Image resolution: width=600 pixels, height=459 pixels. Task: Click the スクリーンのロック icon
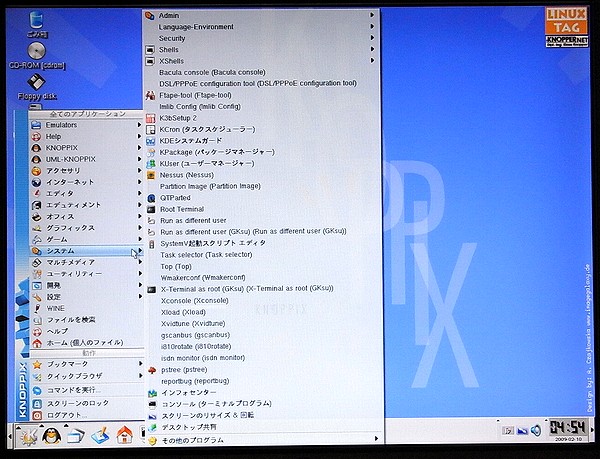37,404
